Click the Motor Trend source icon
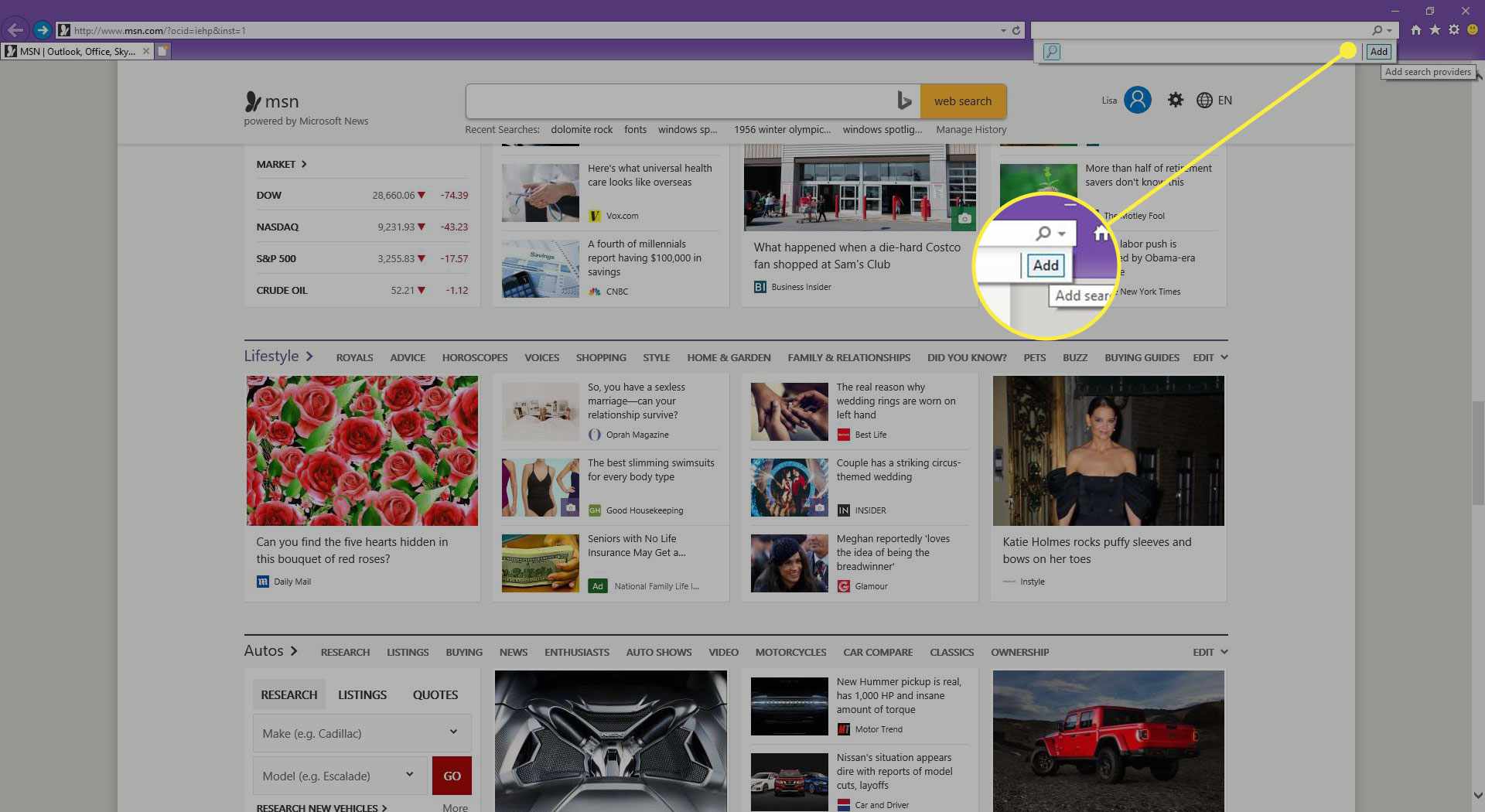This screenshot has width=1485, height=812. pyautogui.click(x=843, y=729)
